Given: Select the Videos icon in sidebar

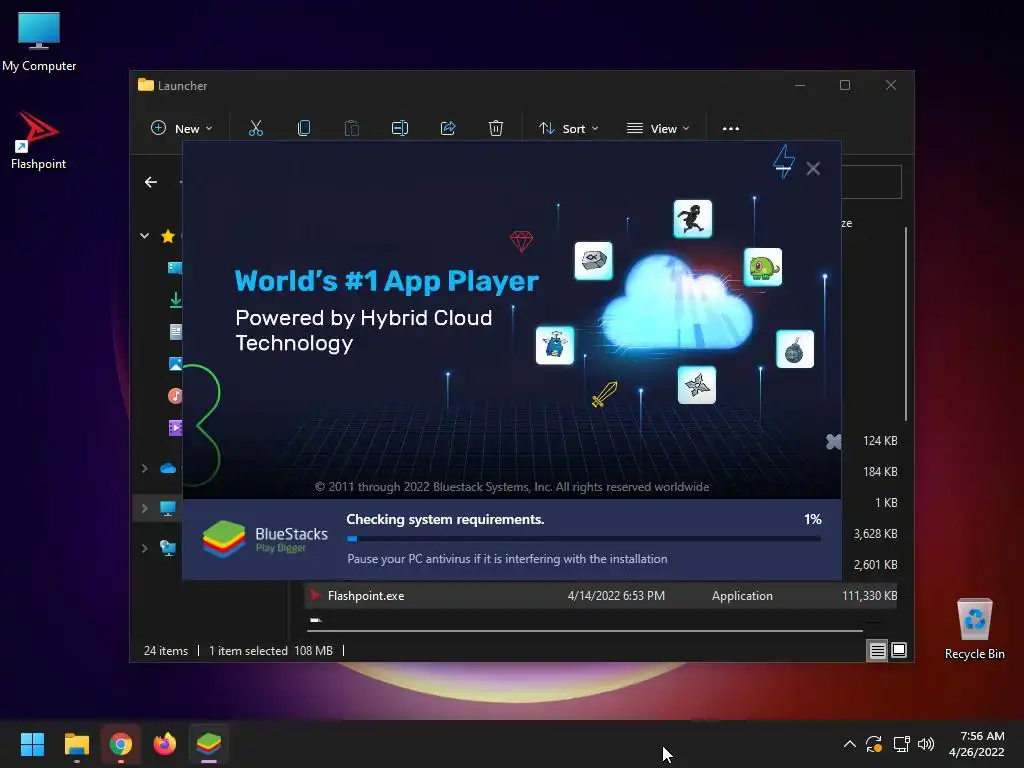Looking at the screenshot, I should tap(175, 428).
